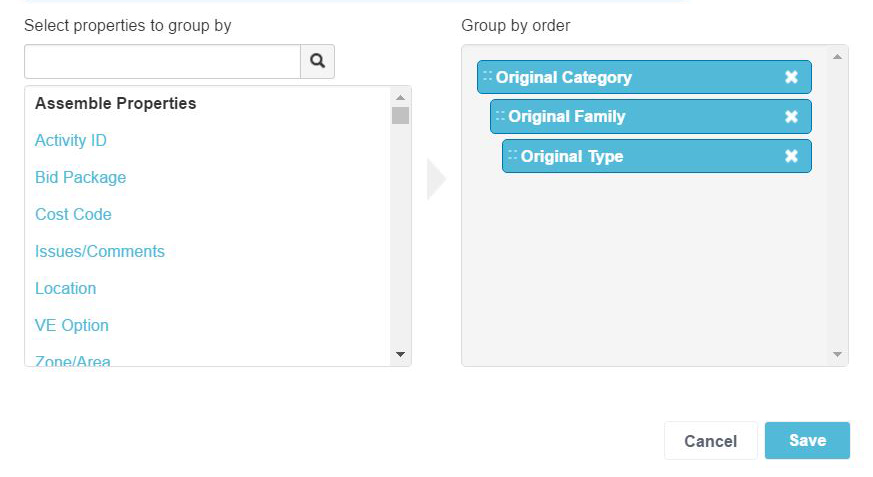873x477 pixels.
Task: Click drag handle of Original Category
Action: tap(488, 76)
